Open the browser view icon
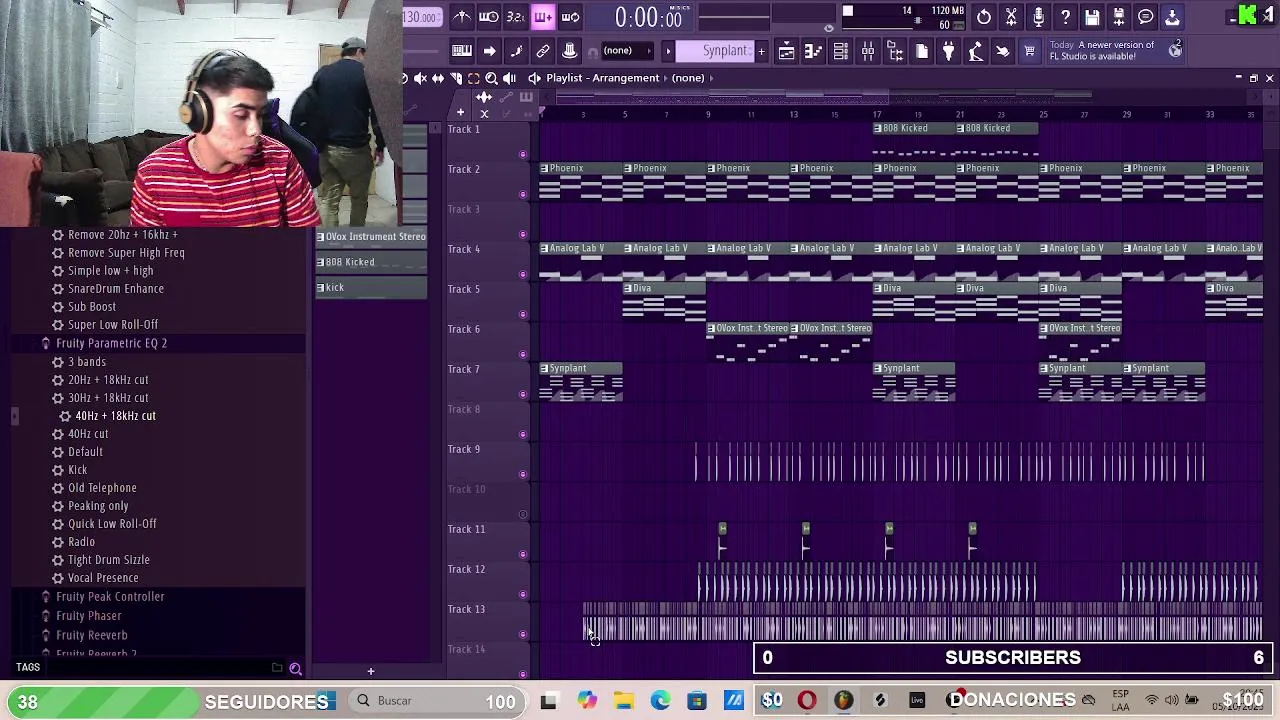Screen dimensions: 1280x720 click(895, 52)
